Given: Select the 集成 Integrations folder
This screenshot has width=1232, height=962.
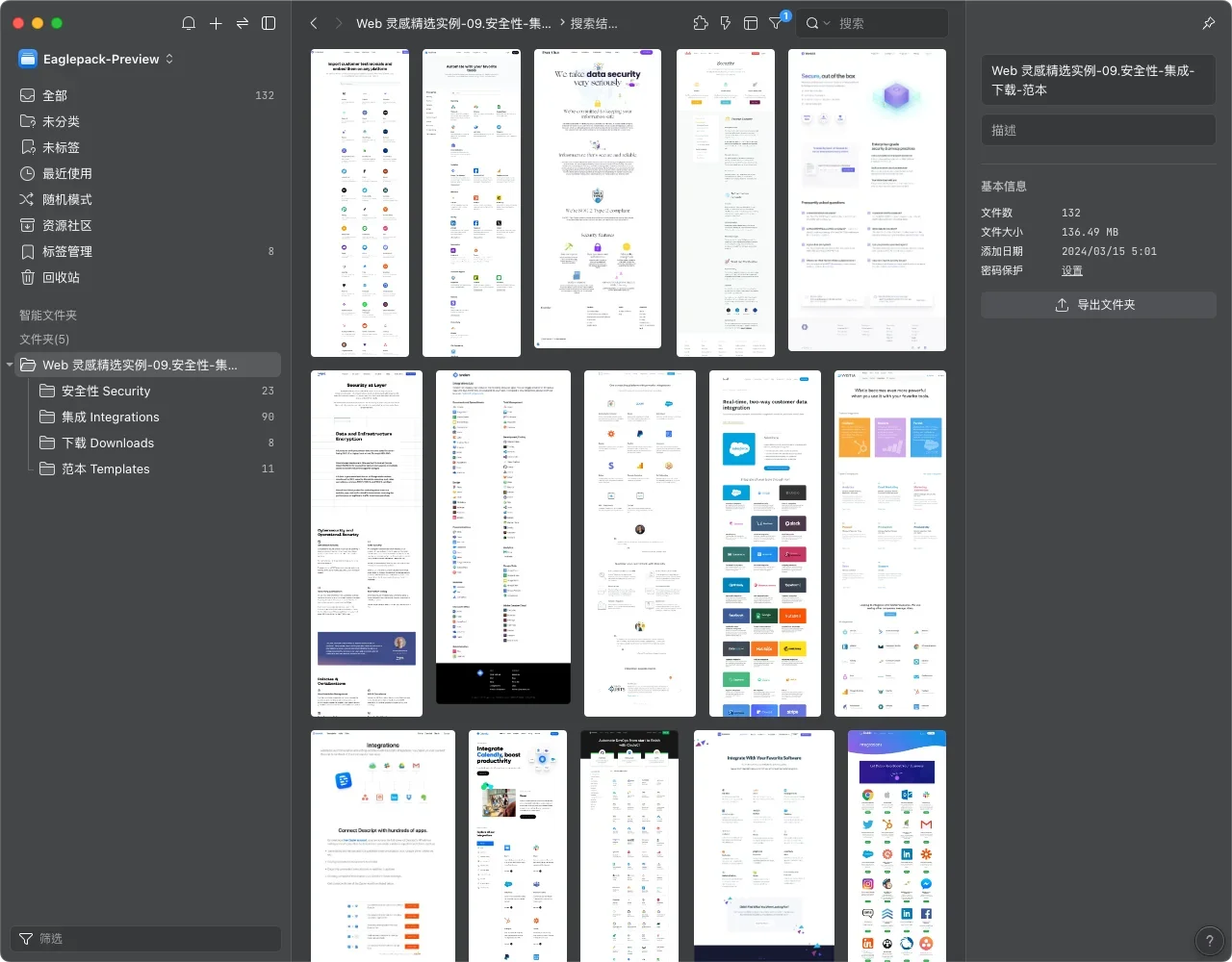Looking at the screenshot, I should pyautogui.click(x=110, y=417).
